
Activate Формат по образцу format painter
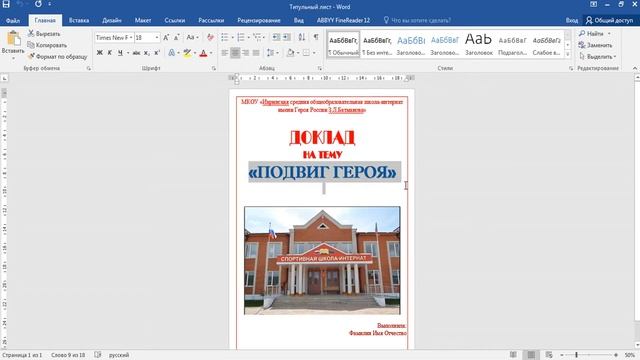[58, 57]
